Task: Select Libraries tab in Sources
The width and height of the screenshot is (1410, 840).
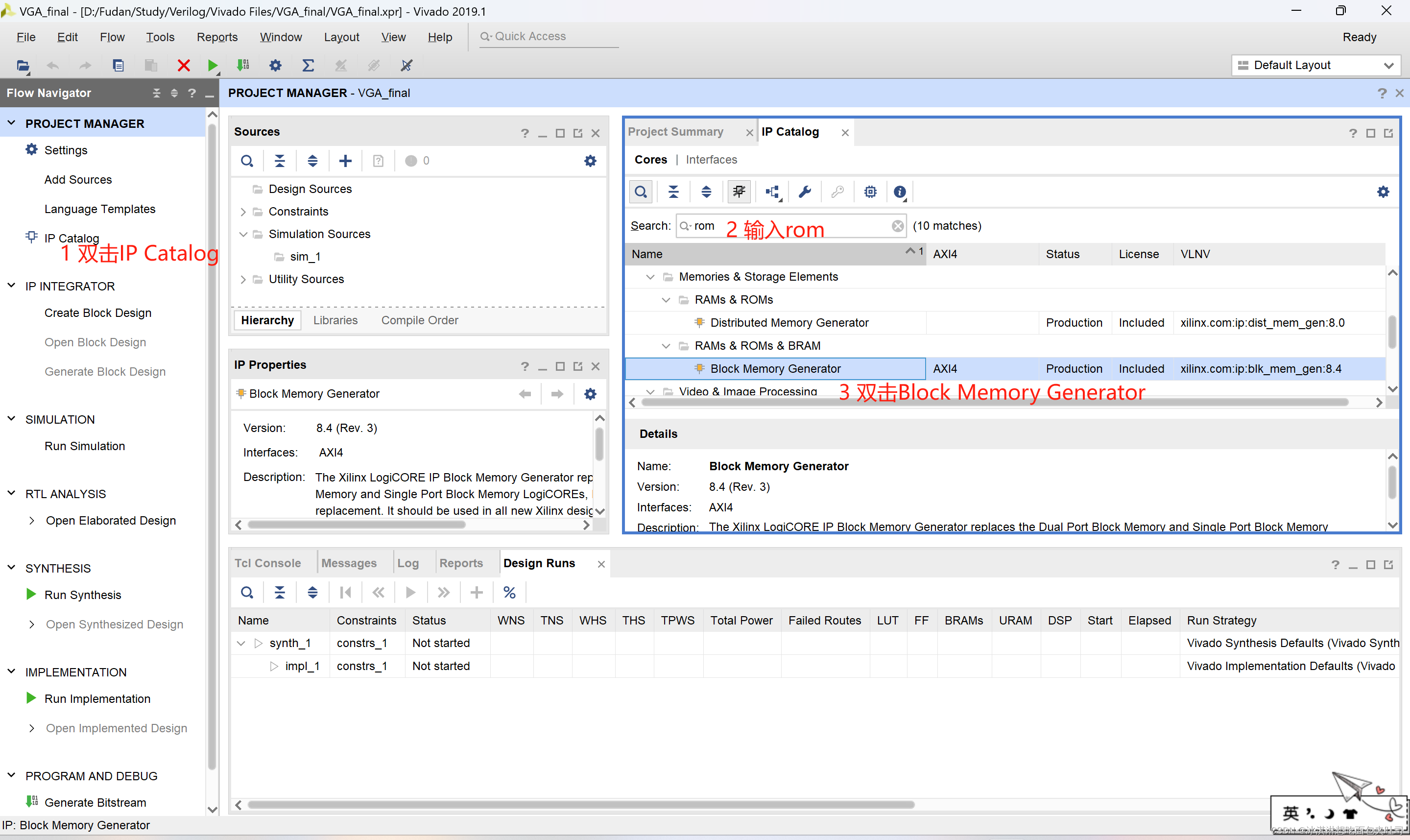Action: point(335,320)
